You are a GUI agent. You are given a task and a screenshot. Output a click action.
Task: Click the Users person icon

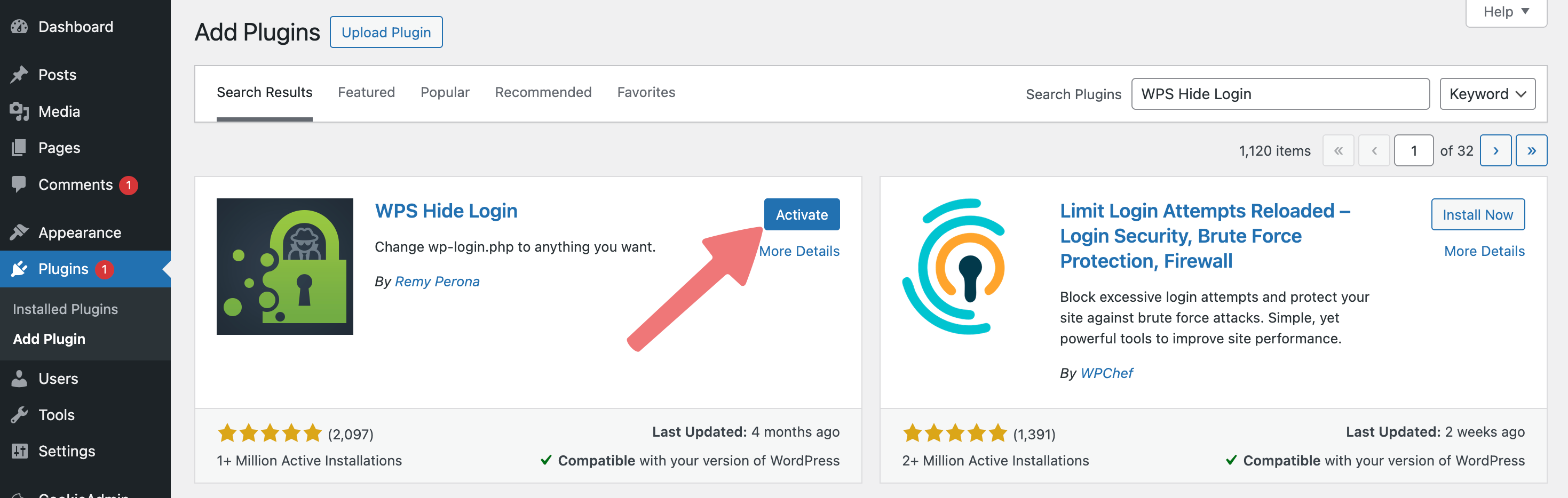click(19, 378)
